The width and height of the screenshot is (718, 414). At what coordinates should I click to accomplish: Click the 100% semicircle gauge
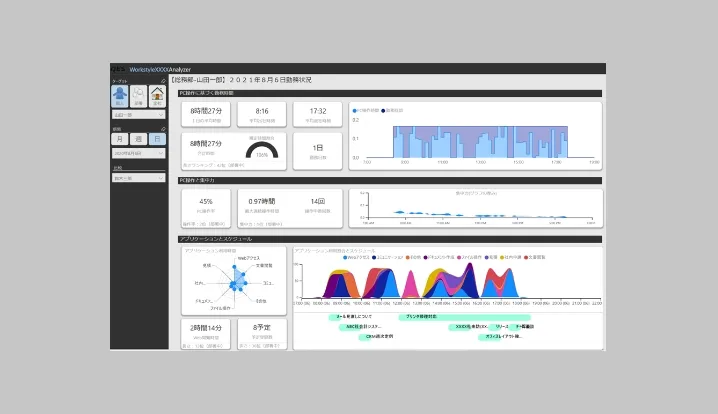coord(263,148)
